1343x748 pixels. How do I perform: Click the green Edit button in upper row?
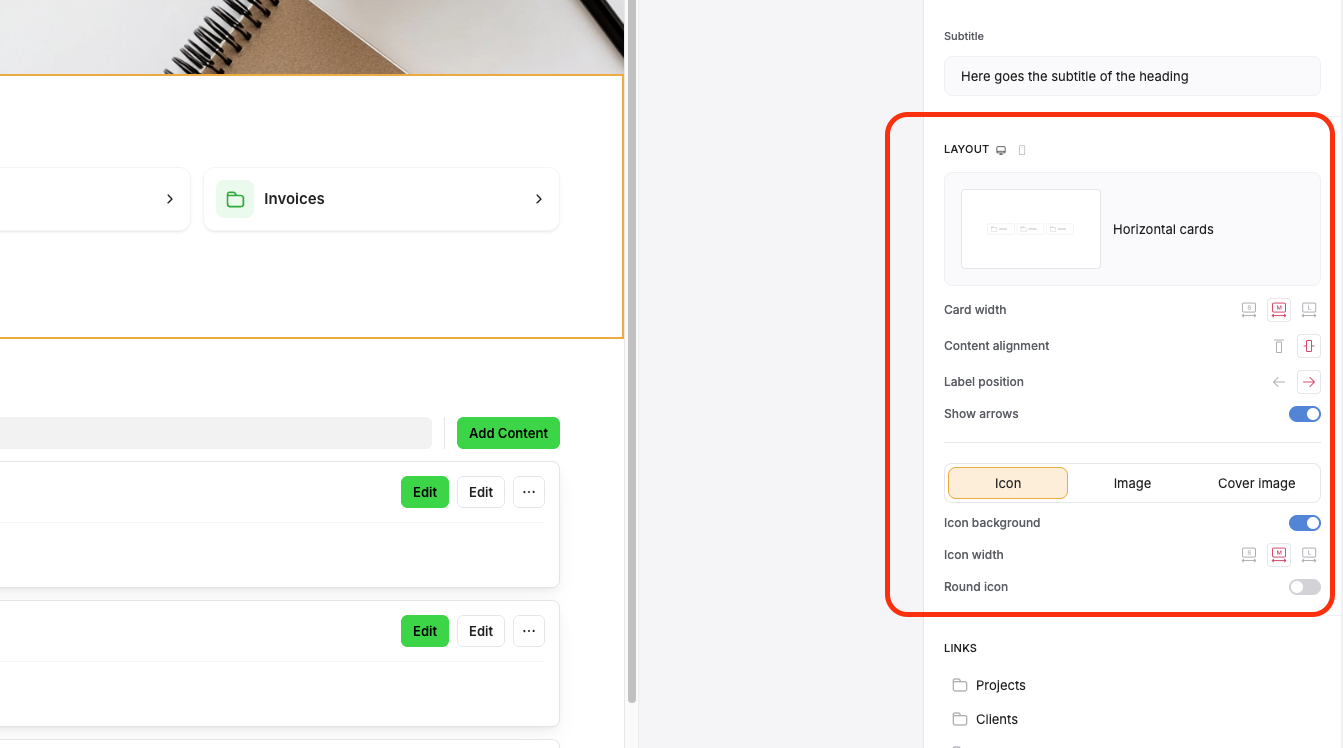(425, 492)
